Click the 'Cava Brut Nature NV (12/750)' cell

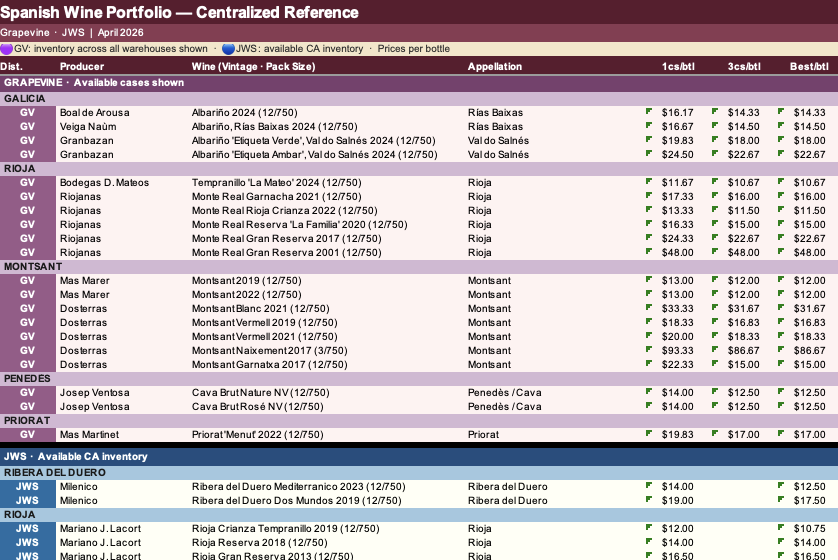[x=260, y=393]
